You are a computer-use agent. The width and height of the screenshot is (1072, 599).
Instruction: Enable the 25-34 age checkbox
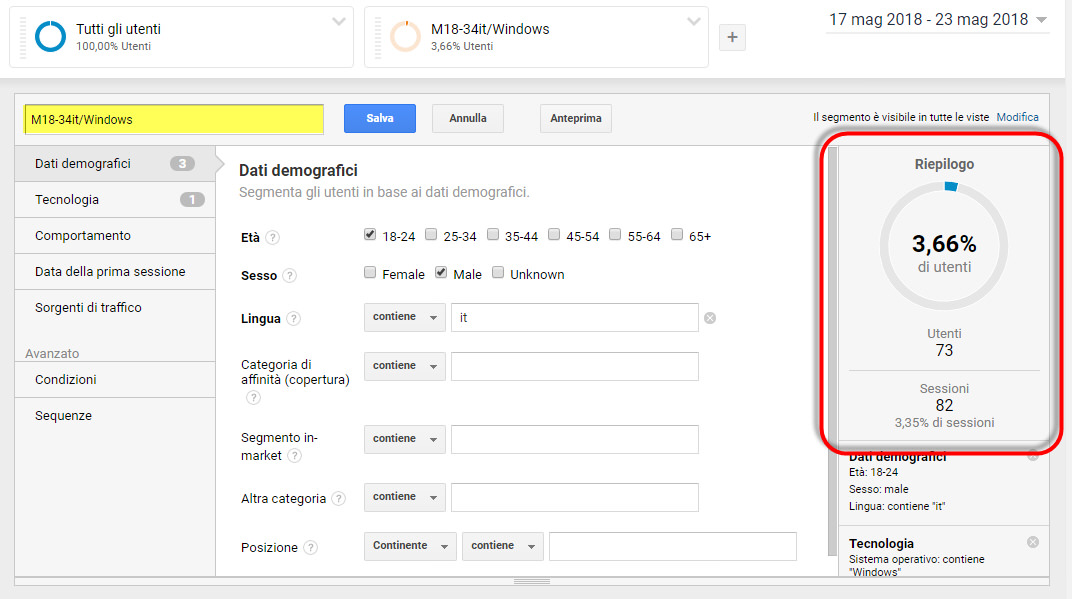point(432,234)
